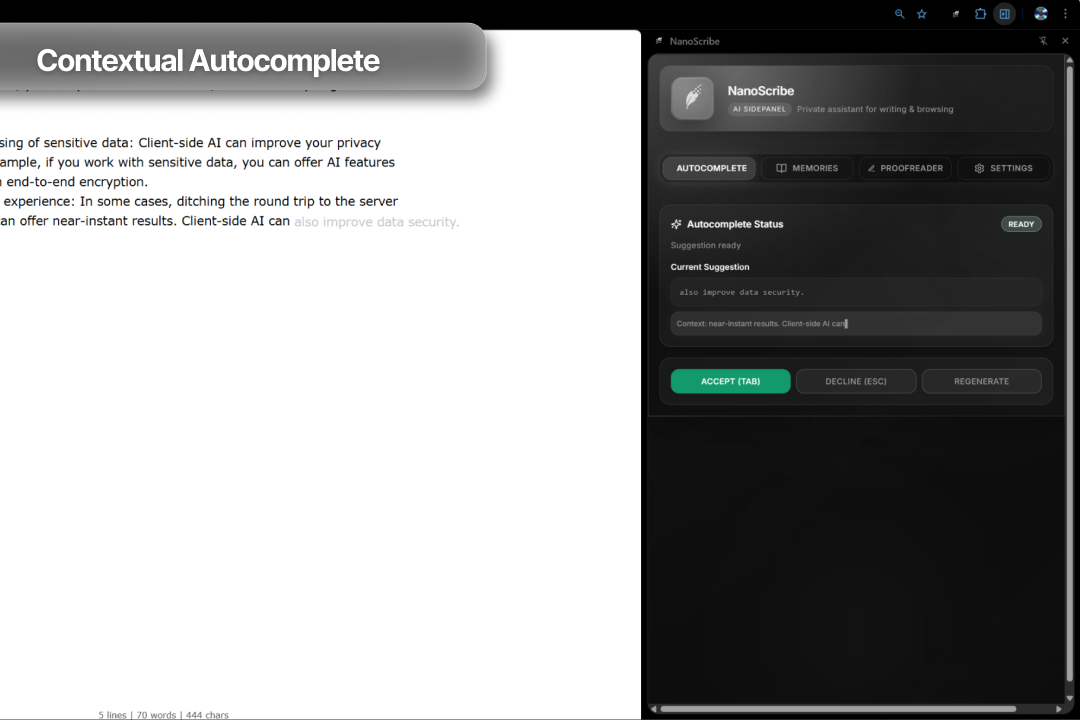Click the Context text field
The height and width of the screenshot is (720, 1080).
click(x=856, y=323)
